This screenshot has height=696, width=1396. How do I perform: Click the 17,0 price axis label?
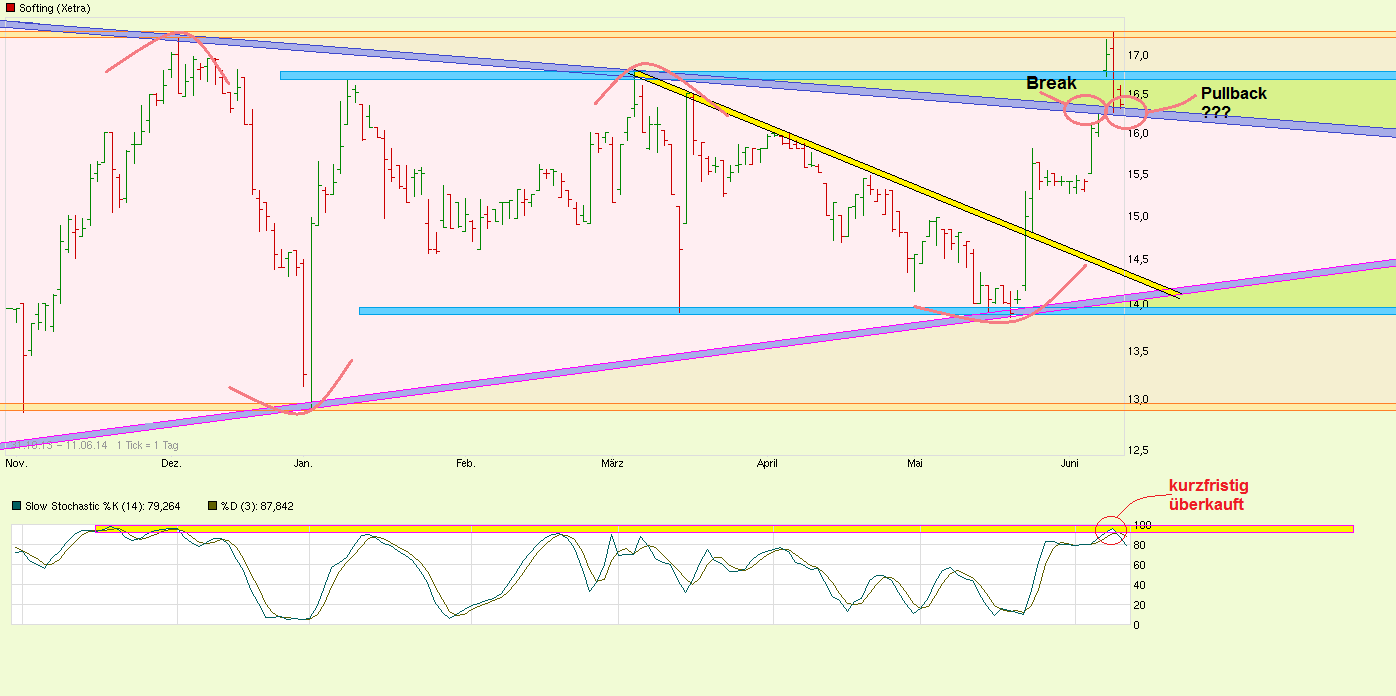(x=1140, y=55)
